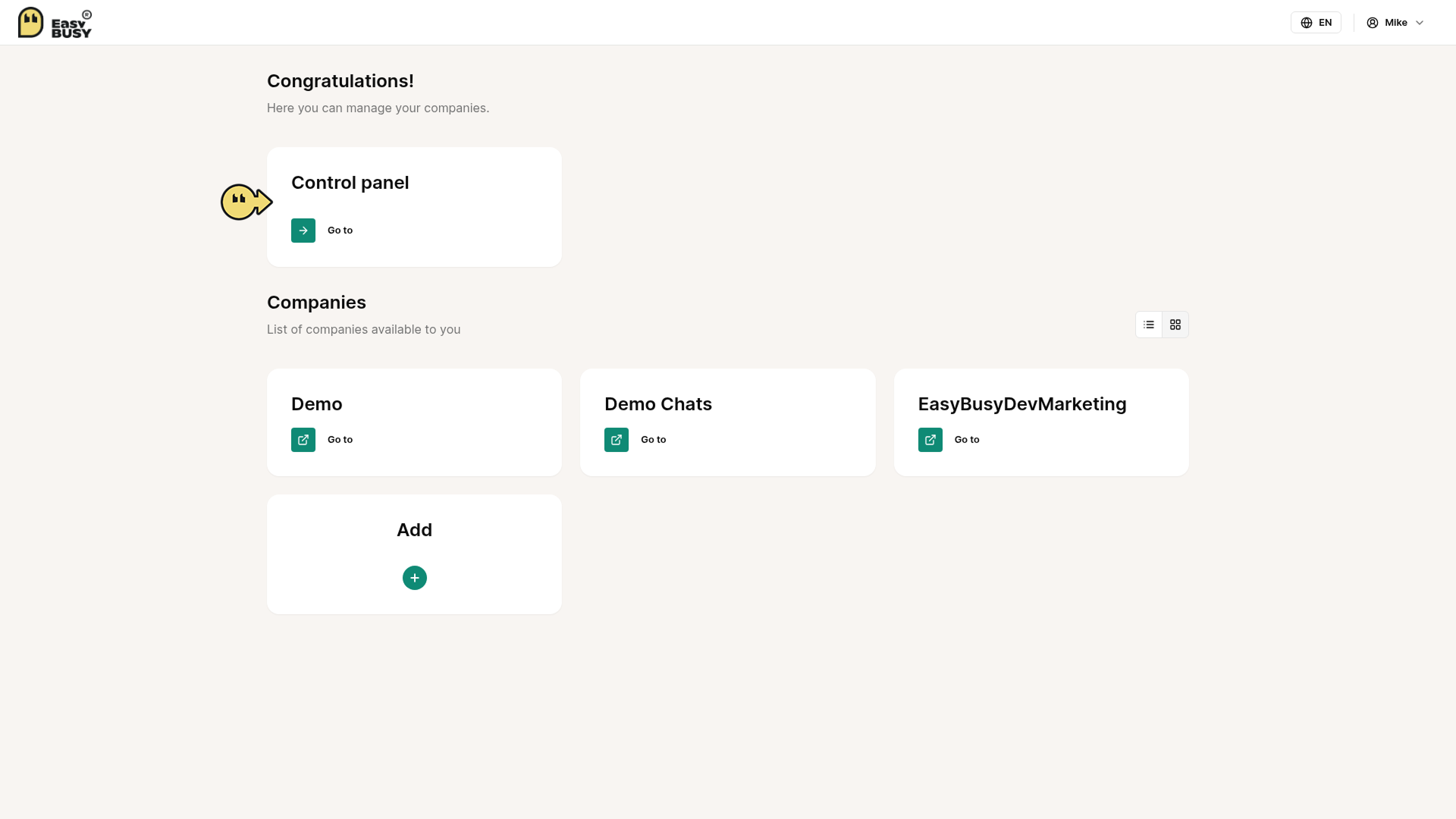Click Go to under Control panel
This screenshot has height=819, width=1456.
pyautogui.click(x=340, y=231)
